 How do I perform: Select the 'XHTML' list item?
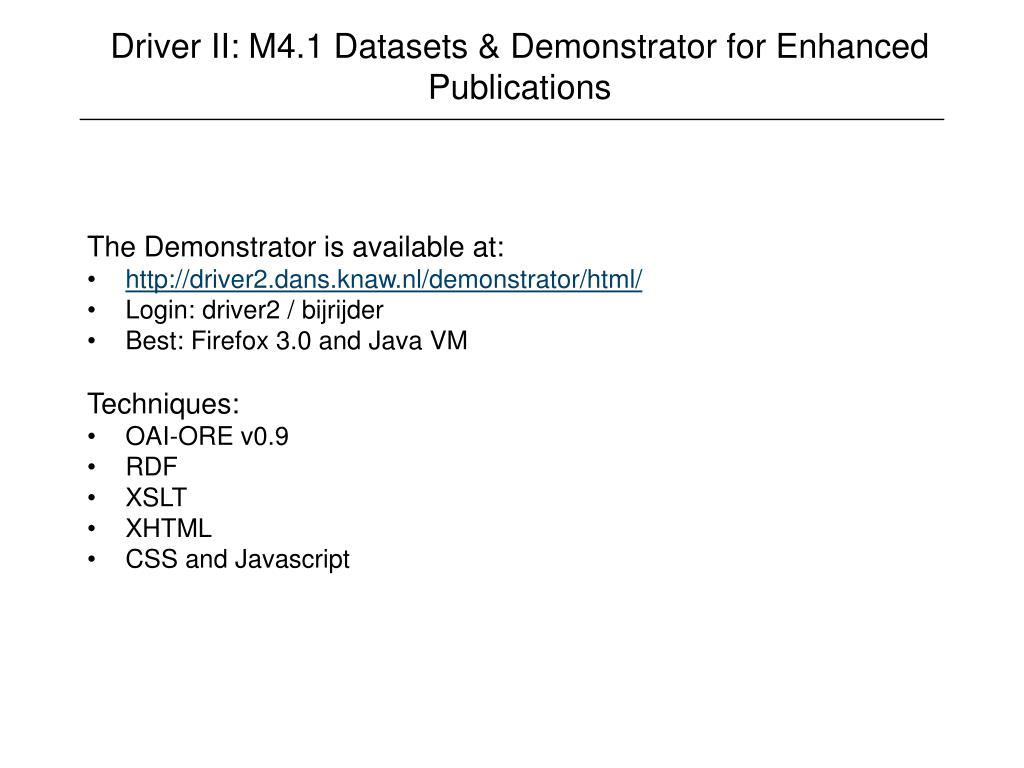[x=168, y=528]
